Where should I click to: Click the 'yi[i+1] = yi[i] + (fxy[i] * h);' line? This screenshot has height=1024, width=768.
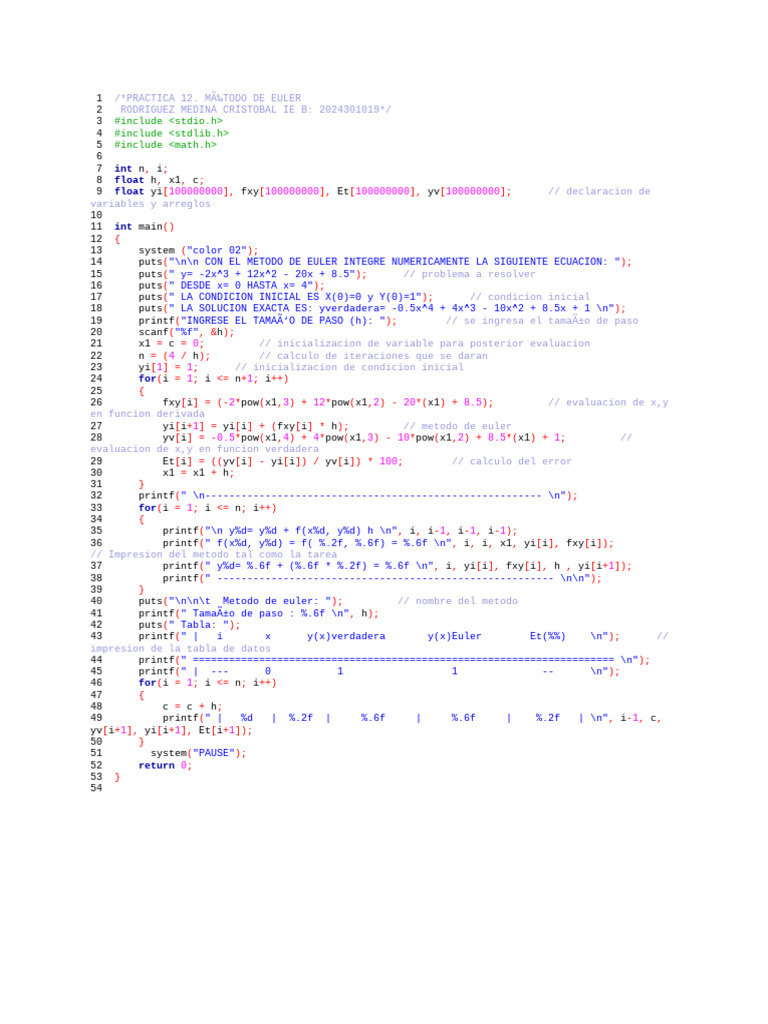[255, 426]
